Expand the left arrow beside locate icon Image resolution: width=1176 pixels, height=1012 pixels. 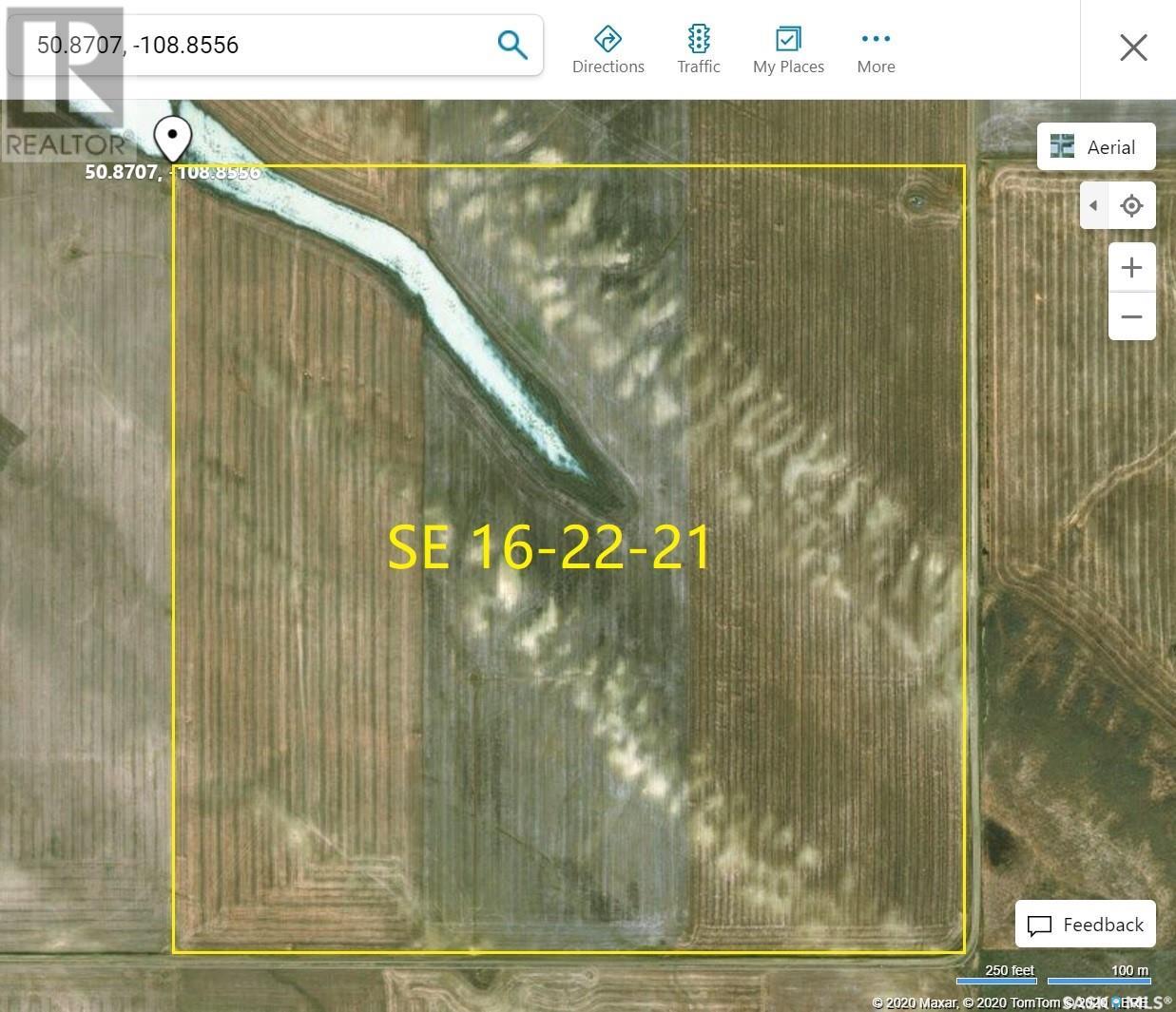click(x=1093, y=205)
